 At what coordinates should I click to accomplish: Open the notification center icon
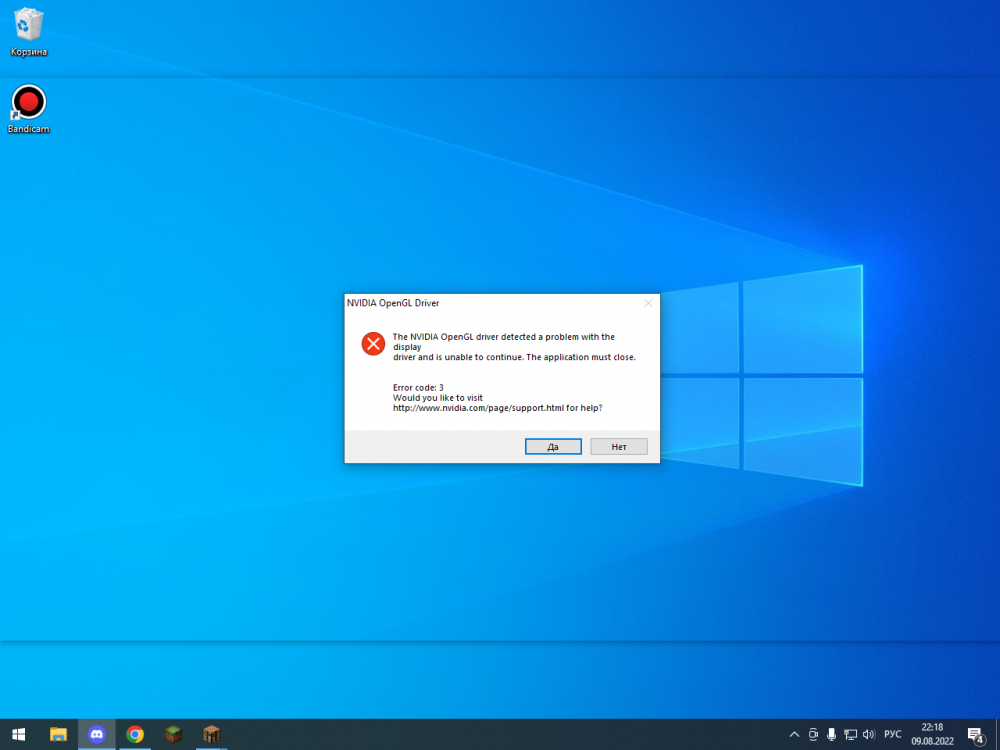tap(976, 735)
